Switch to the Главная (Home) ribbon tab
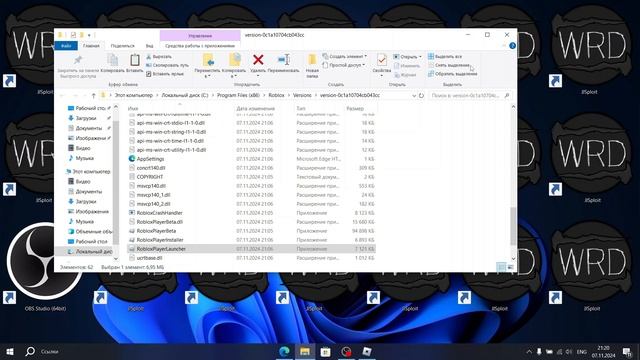Image resolution: width=640 pixels, height=360 pixels. (x=91, y=46)
